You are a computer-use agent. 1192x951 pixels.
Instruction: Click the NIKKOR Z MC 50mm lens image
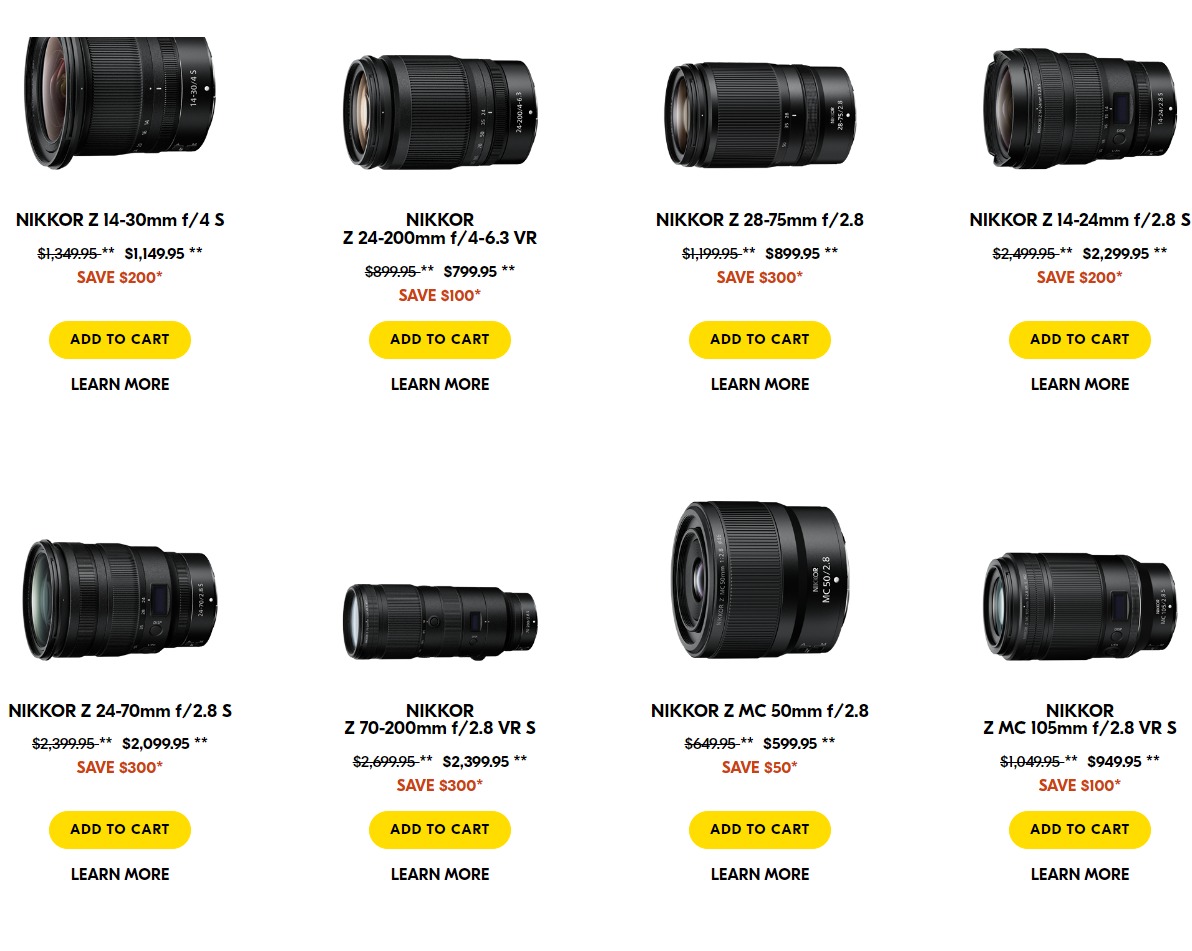[760, 580]
